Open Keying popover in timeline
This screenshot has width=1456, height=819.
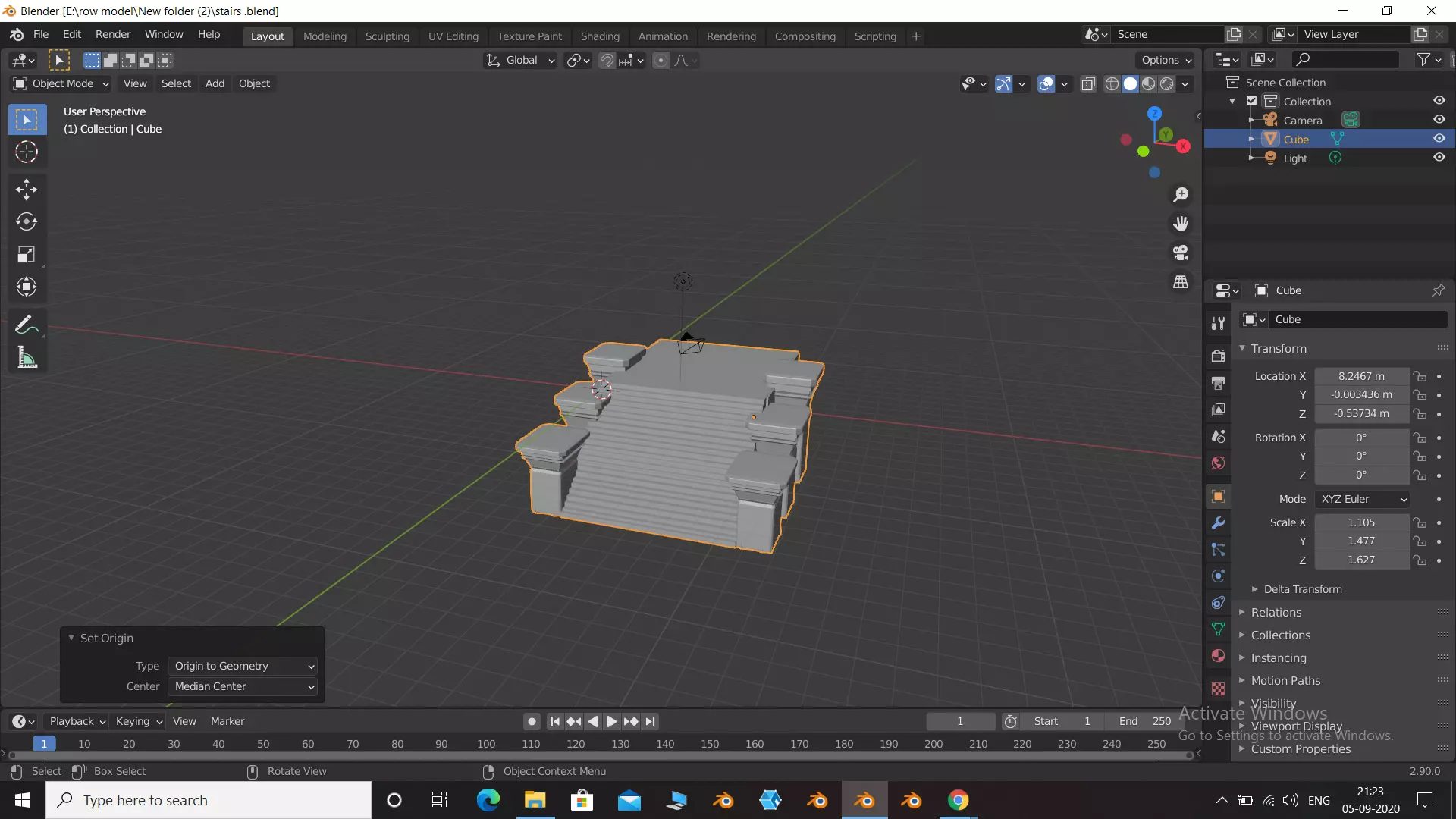tap(139, 722)
